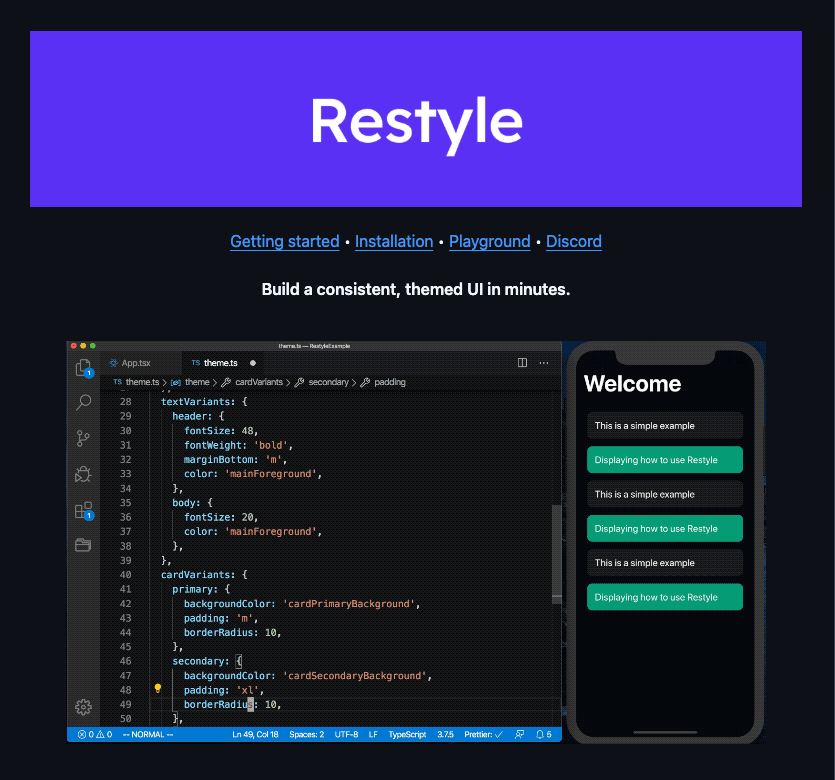
Task: Open the Debug bug icon
Action: pos(83,474)
